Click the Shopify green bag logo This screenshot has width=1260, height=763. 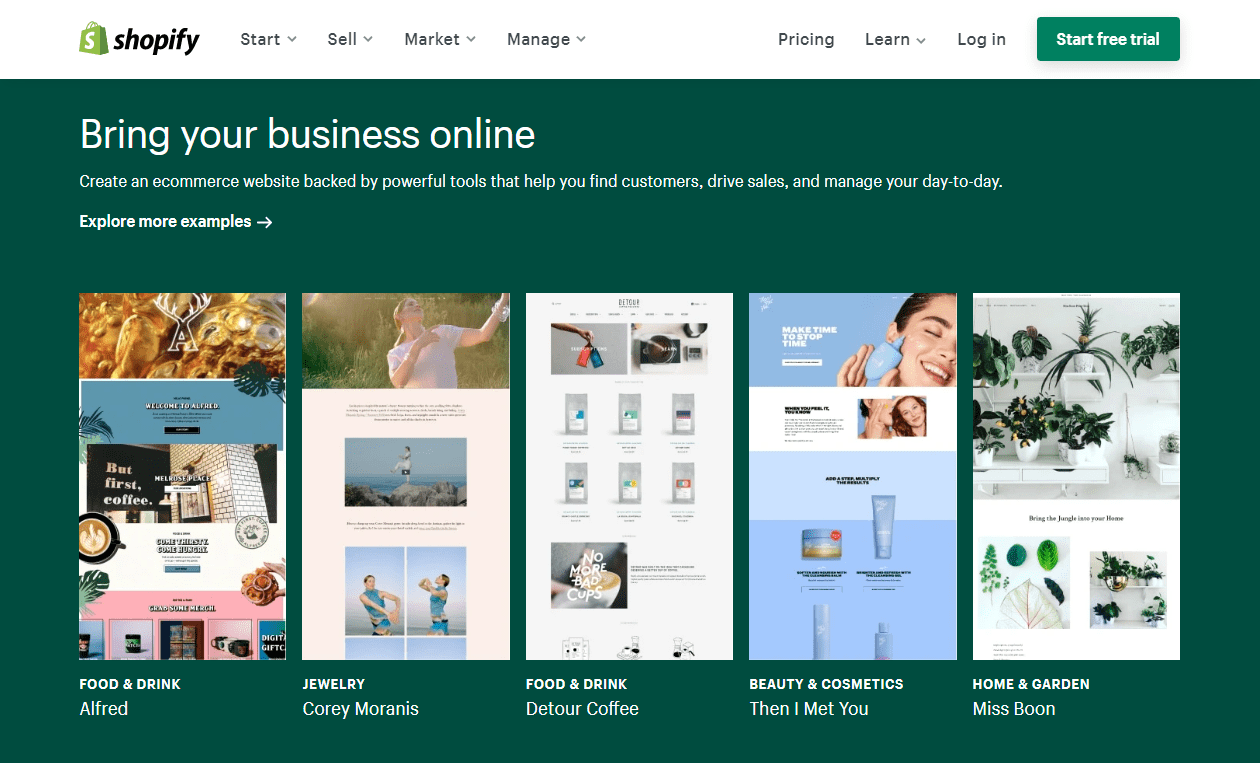[93, 38]
